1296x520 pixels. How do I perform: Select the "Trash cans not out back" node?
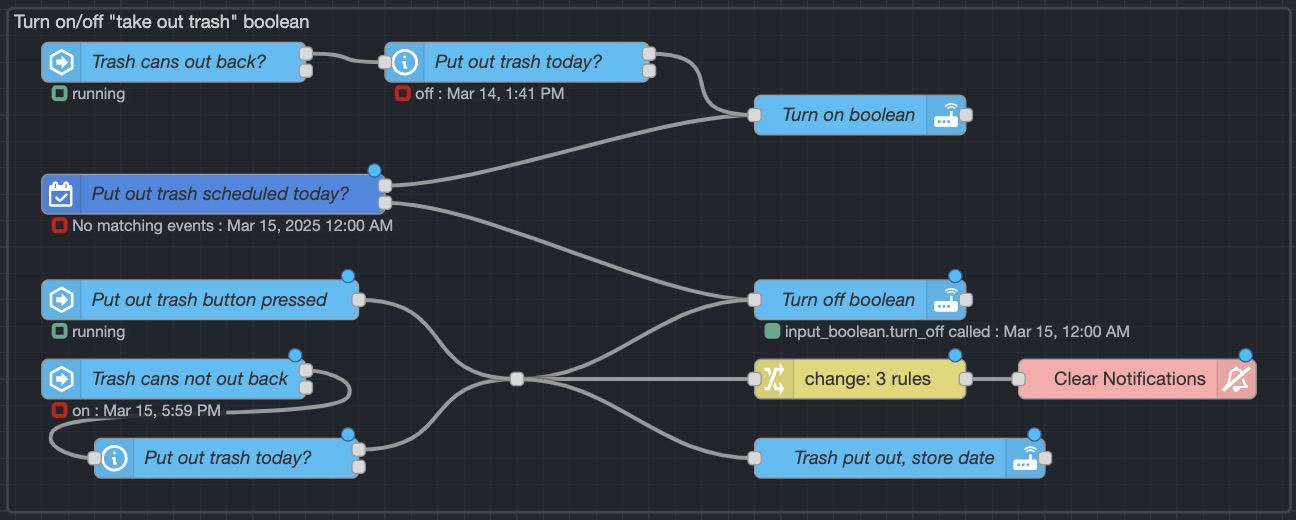[x=174, y=379]
